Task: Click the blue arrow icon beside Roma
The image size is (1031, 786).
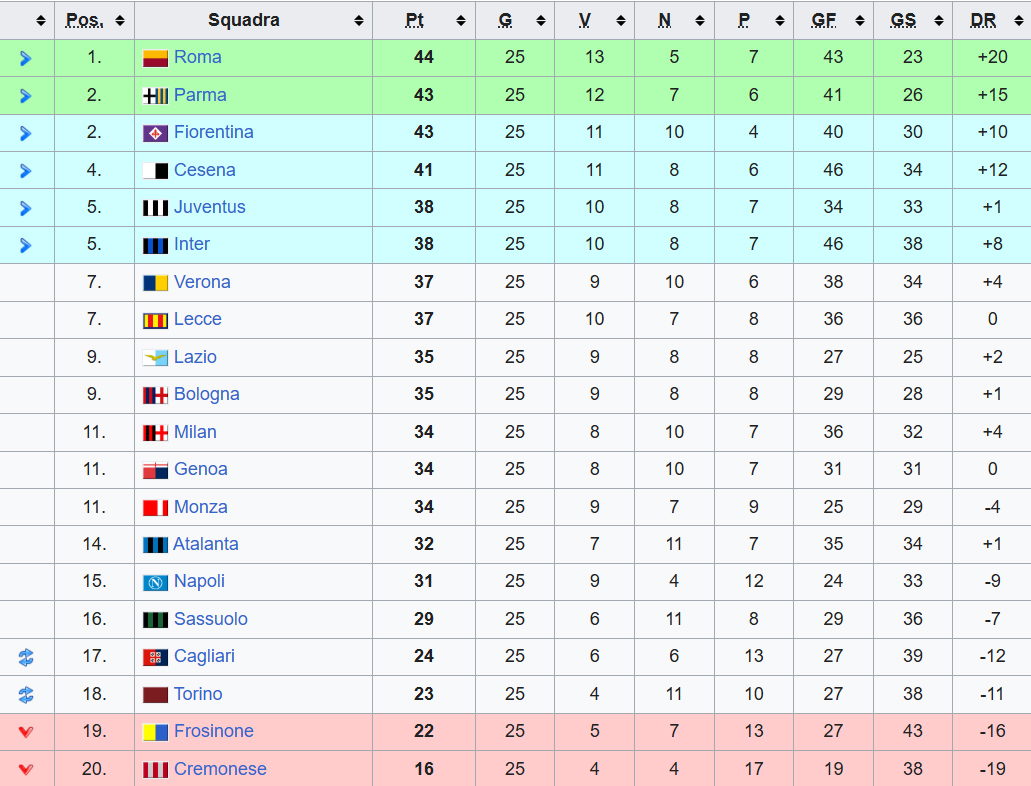Action: click(x=26, y=58)
